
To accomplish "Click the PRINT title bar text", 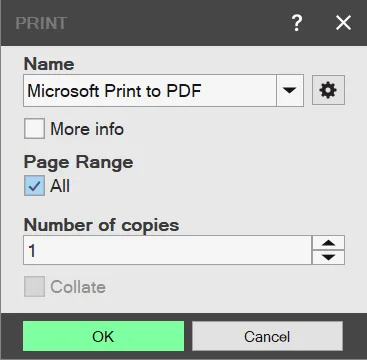I will click(x=41, y=23).
